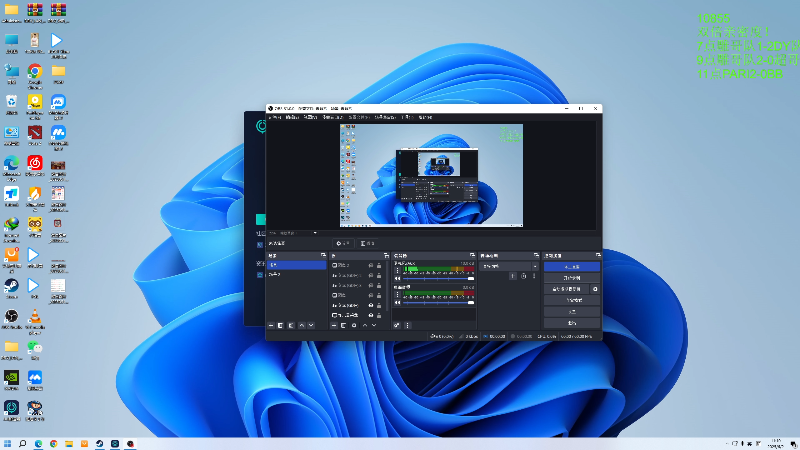Open the red NetEase Cloud Music desktop icon
Viewport: 800px width, 450px height.
(x=35, y=166)
